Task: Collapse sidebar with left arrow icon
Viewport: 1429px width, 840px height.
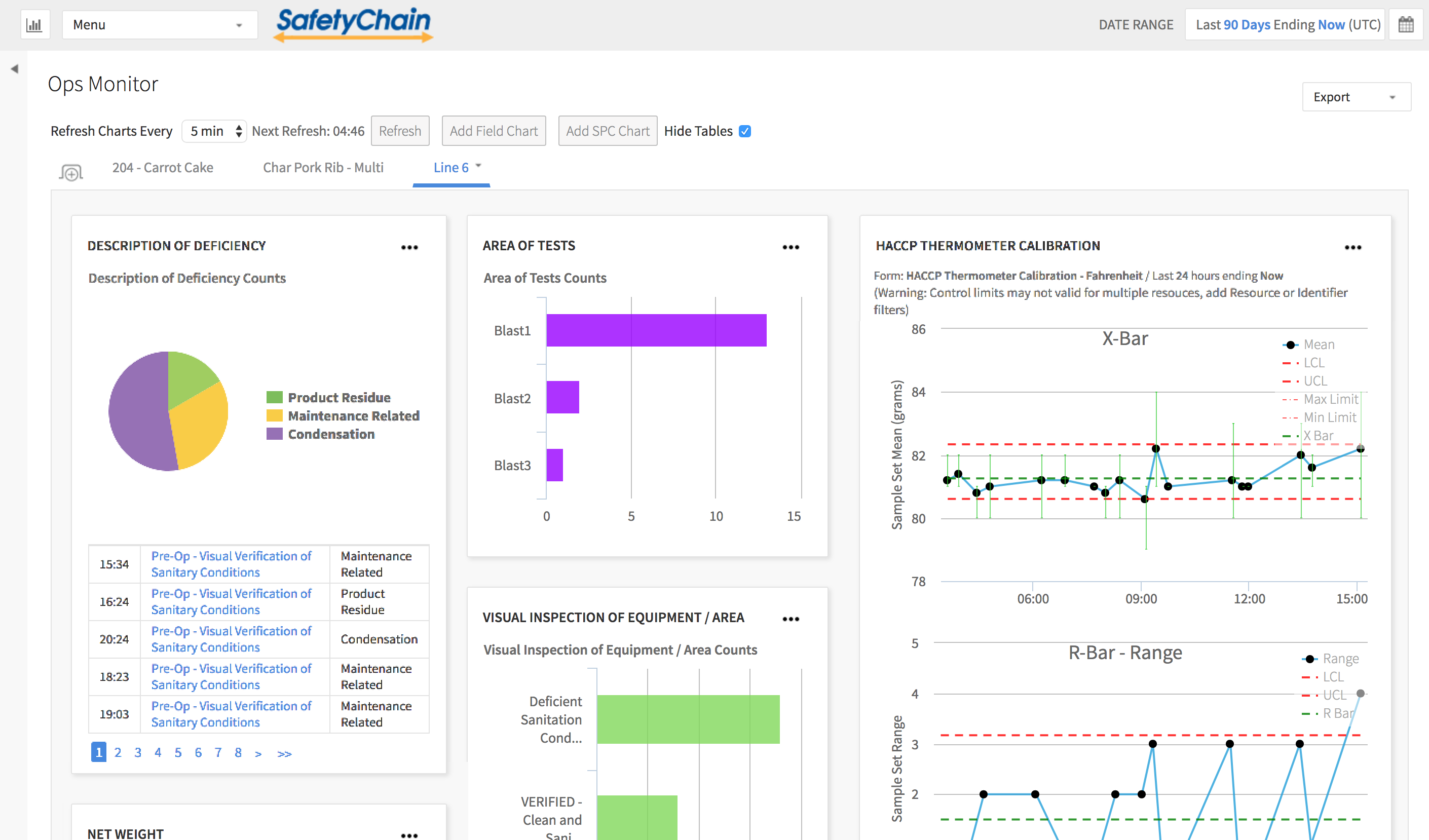Action: point(15,69)
